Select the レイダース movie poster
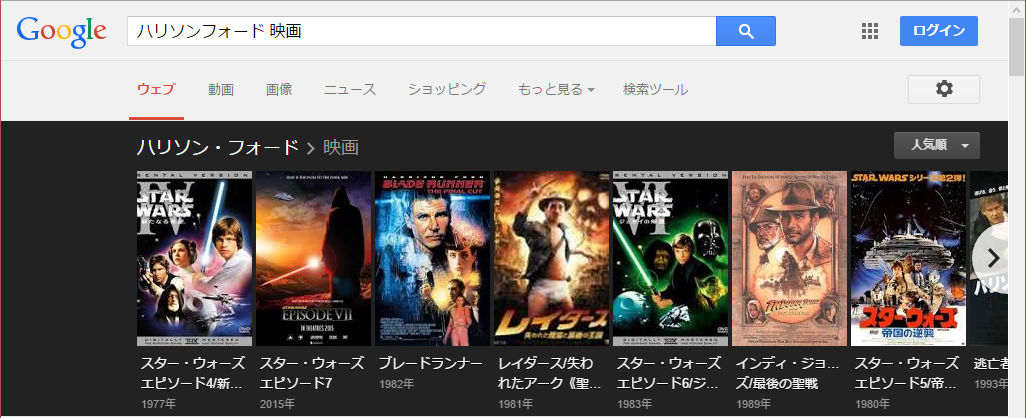 549,258
